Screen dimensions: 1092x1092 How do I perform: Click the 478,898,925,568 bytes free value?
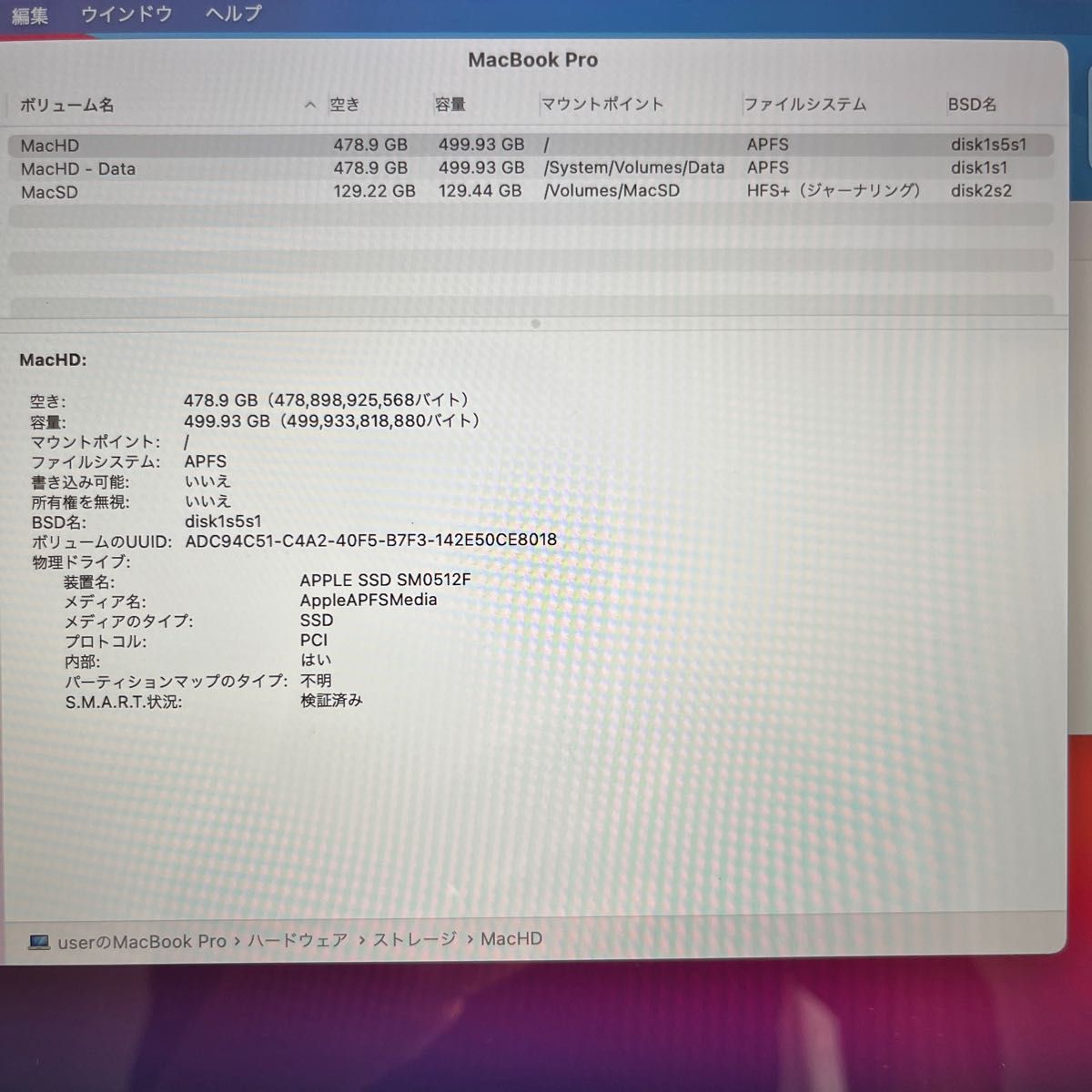(326, 400)
